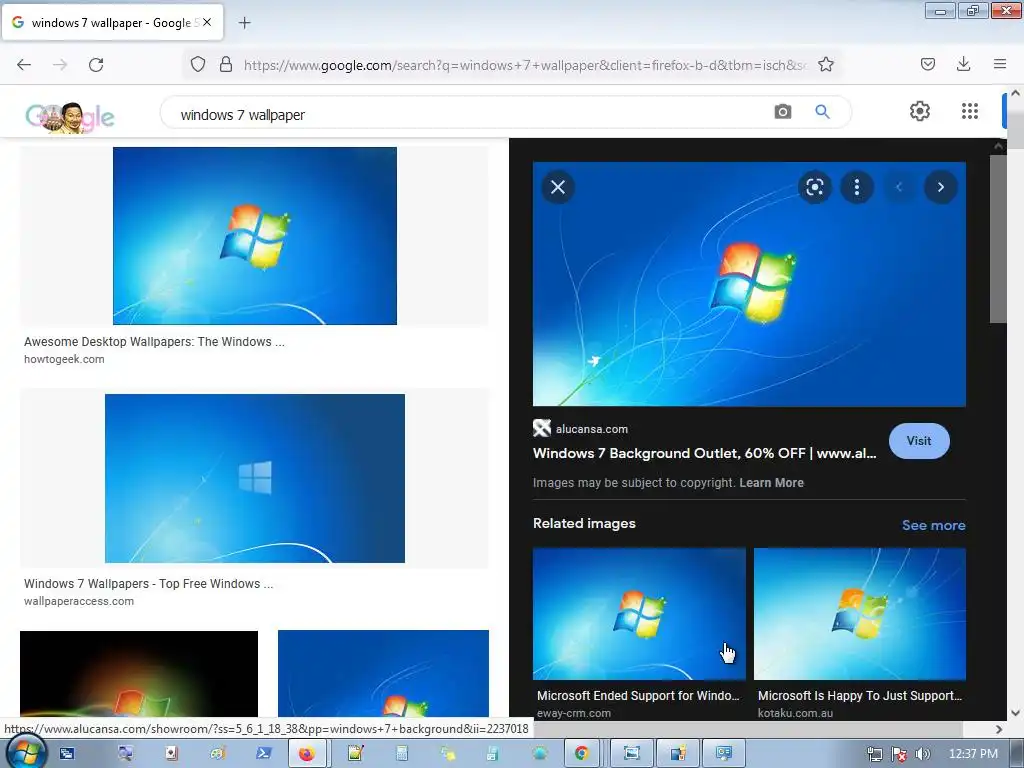Viewport: 1024px width, 768px height.
Task: Click the Solitaire cards taskbar icon
Action: click(x=171, y=754)
